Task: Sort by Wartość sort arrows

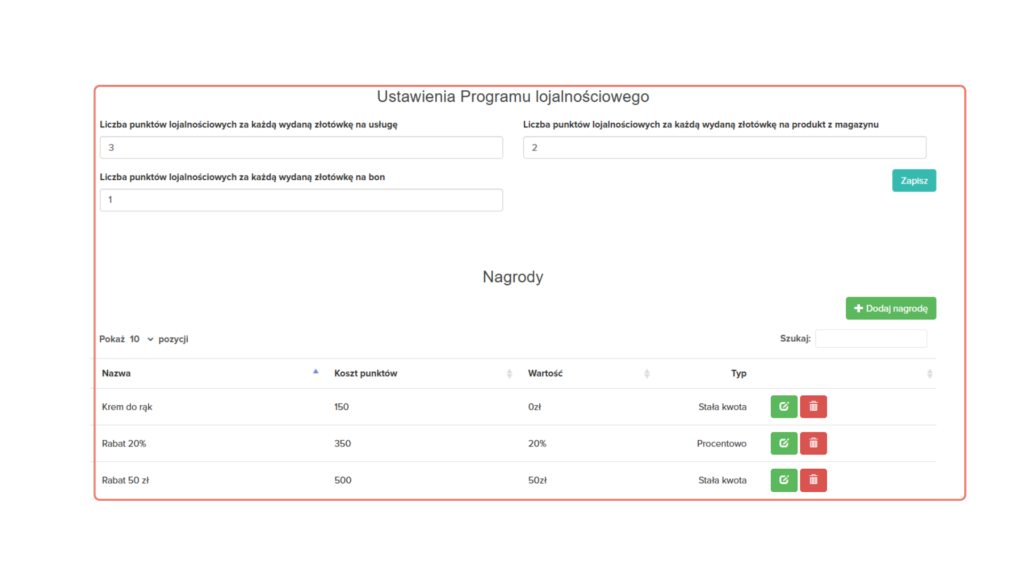Action: point(647,374)
